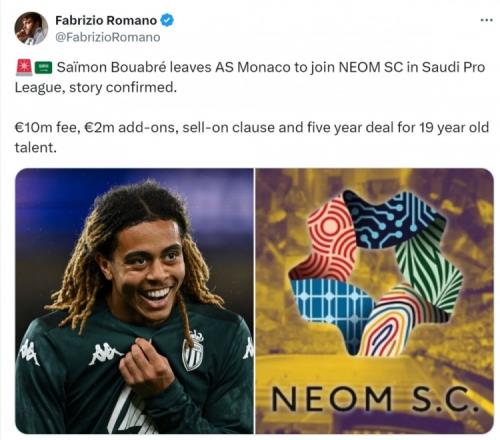Click the NEOM S.C. text in image
The height and width of the screenshot is (440, 500).
tap(374, 399)
